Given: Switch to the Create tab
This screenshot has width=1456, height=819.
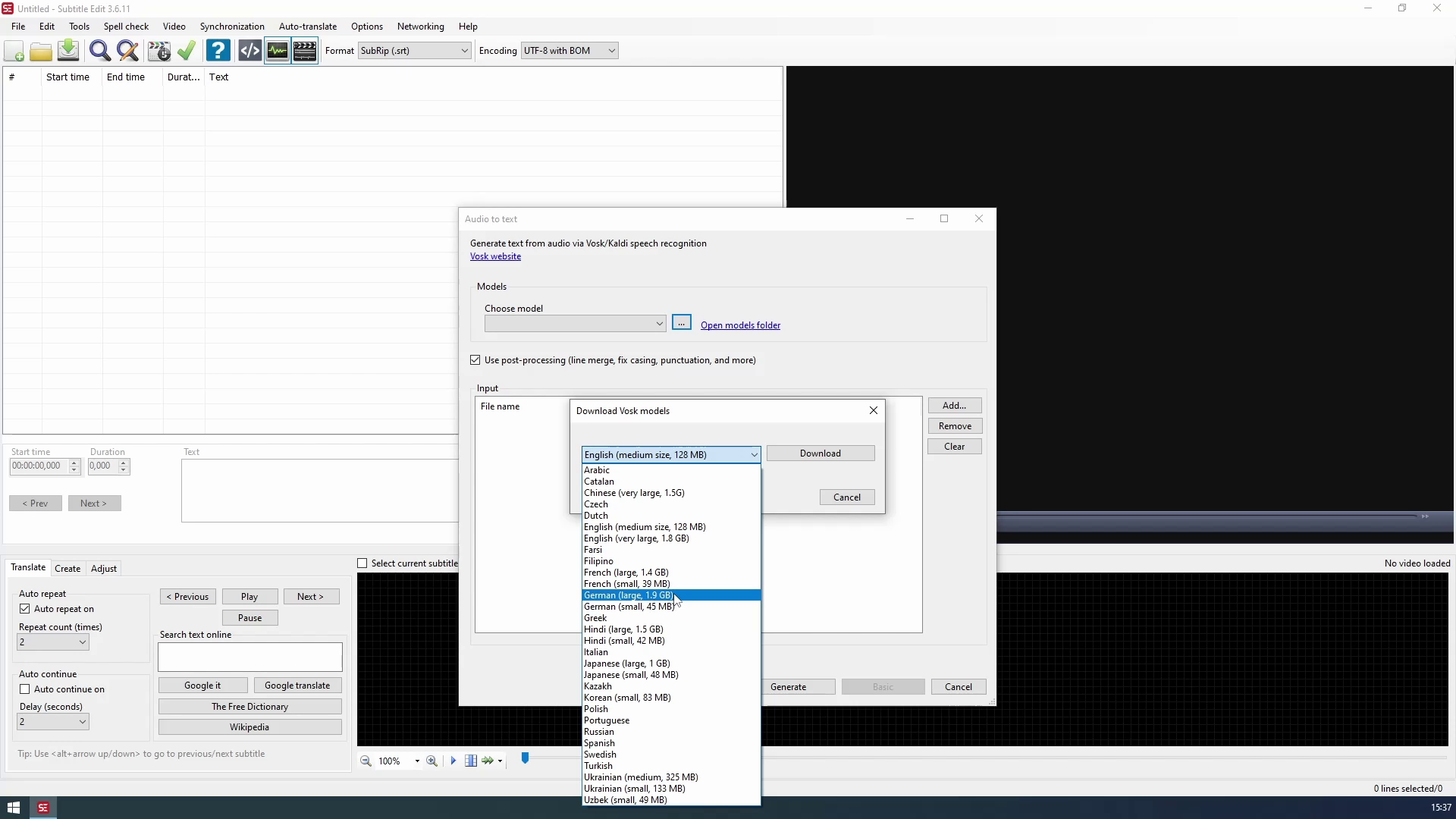Looking at the screenshot, I should 67,569.
